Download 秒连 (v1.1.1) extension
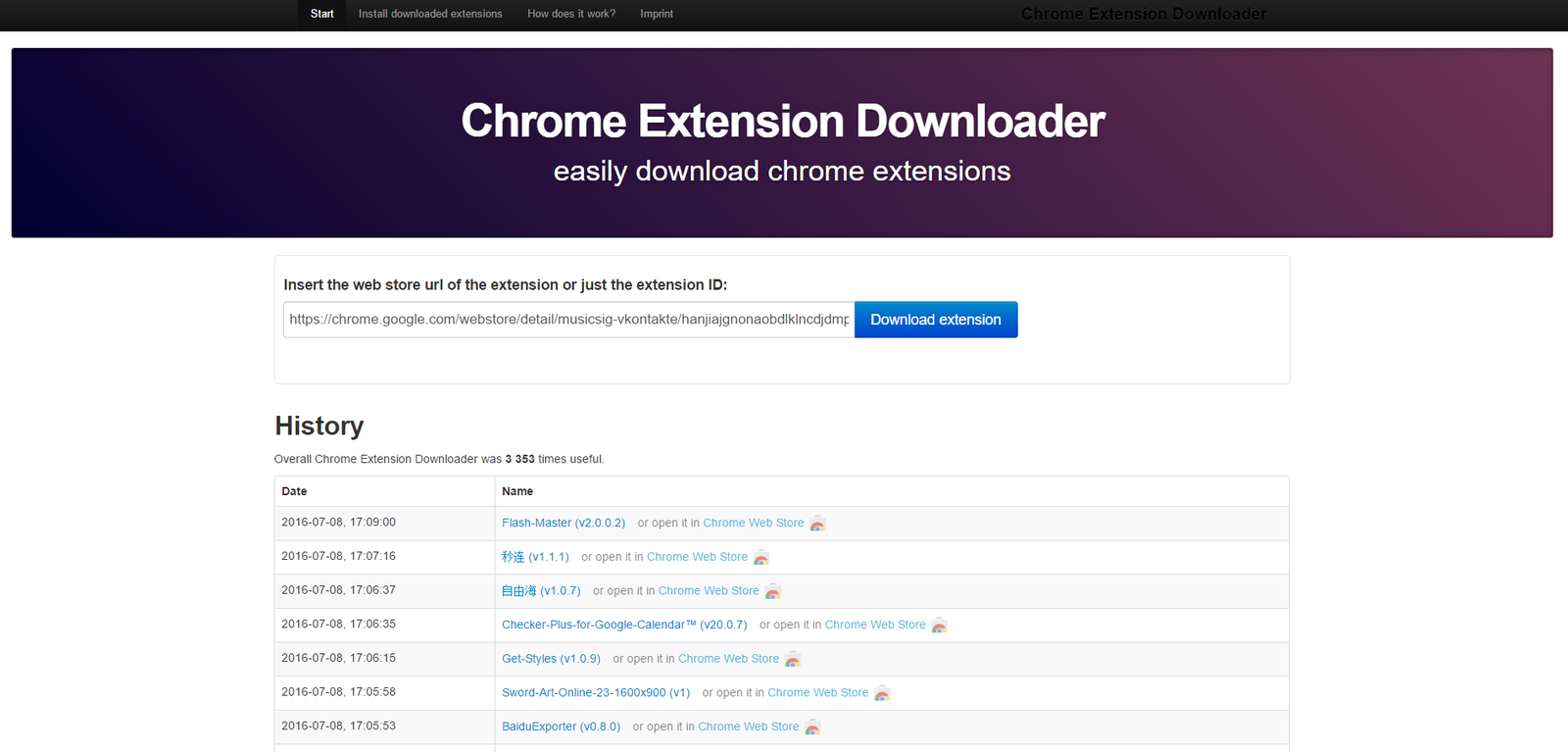1568x752 pixels. tap(535, 557)
